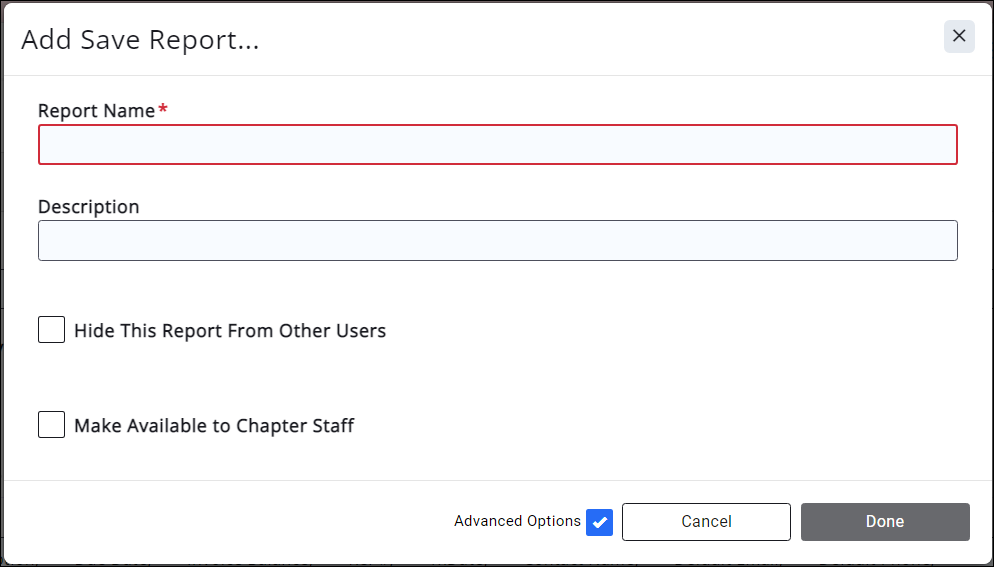Focus the Description text box
This screenshot has width=994, height=567.
click(497, 241)
